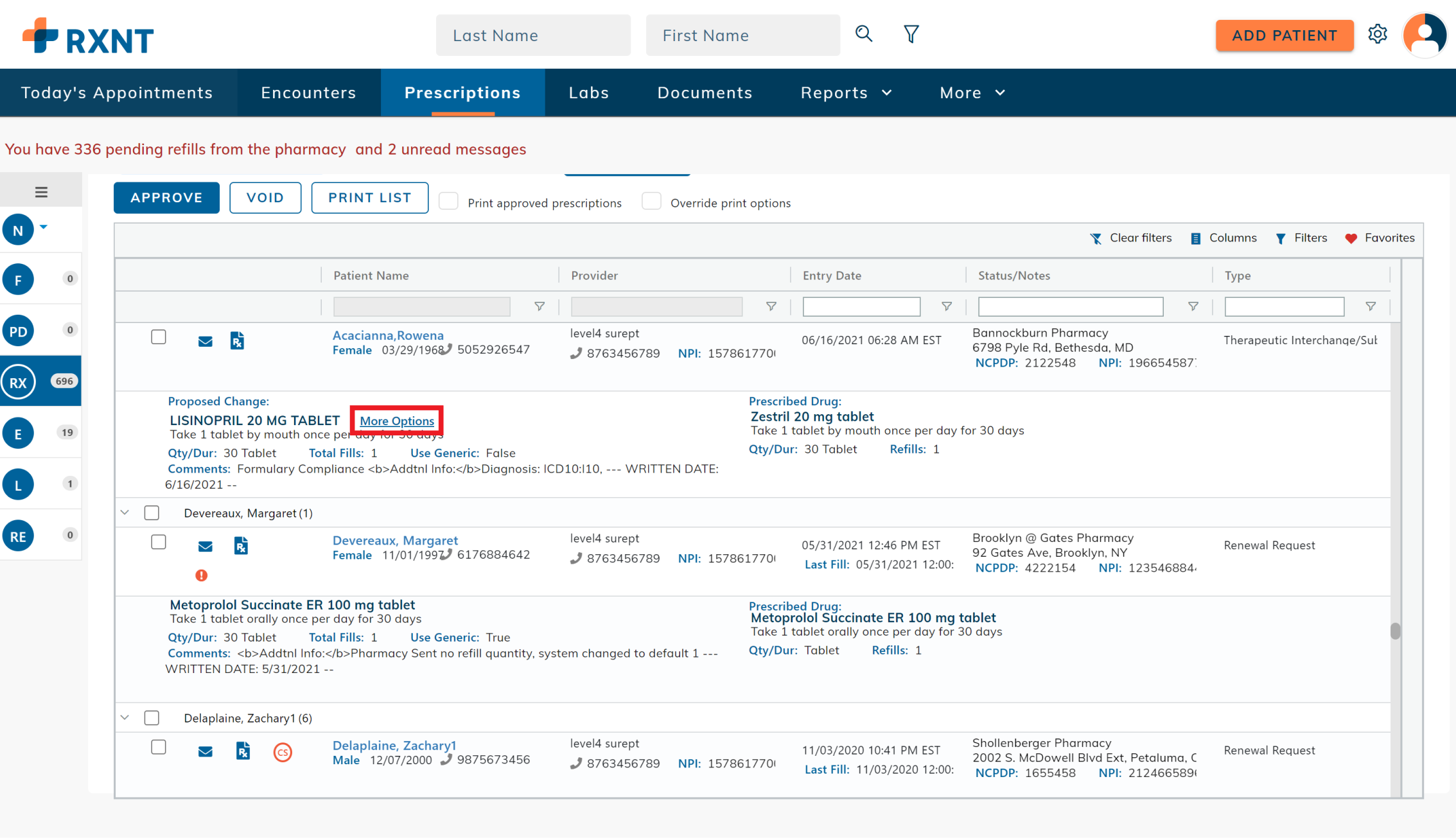Click the grid vertical scrollbar thumb
1456x840 pixels.
[x=1395, y=631]
